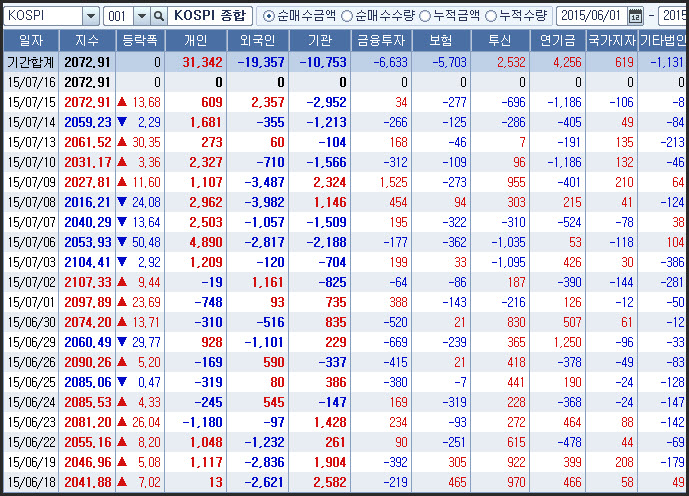This screenshot has height=496, width=689.
Task: Select the date row 15/06/30
Action: [x=32, y=322]
